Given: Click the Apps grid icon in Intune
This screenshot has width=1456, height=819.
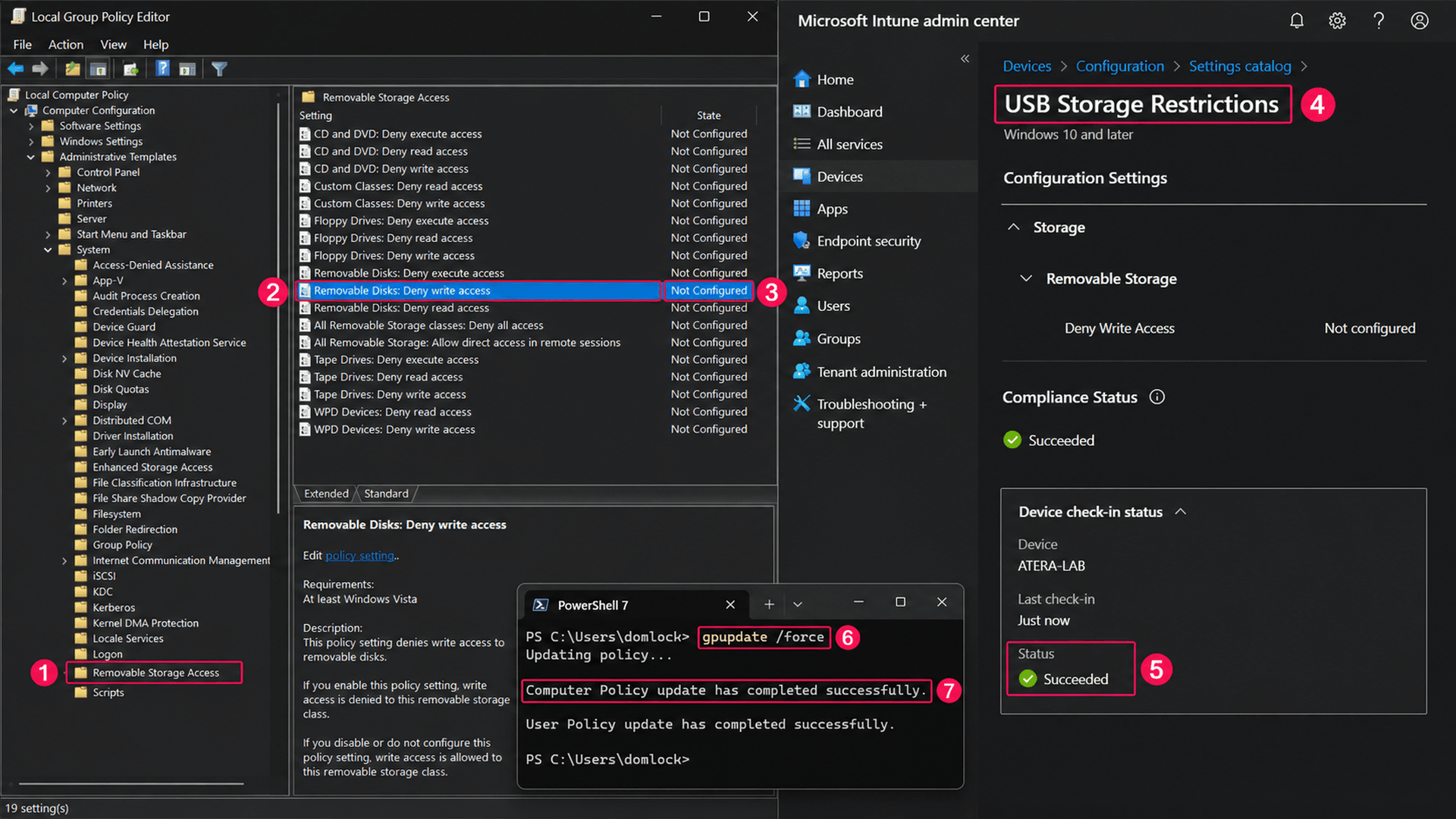Looking at the screenshot, I should coord(802,209).
